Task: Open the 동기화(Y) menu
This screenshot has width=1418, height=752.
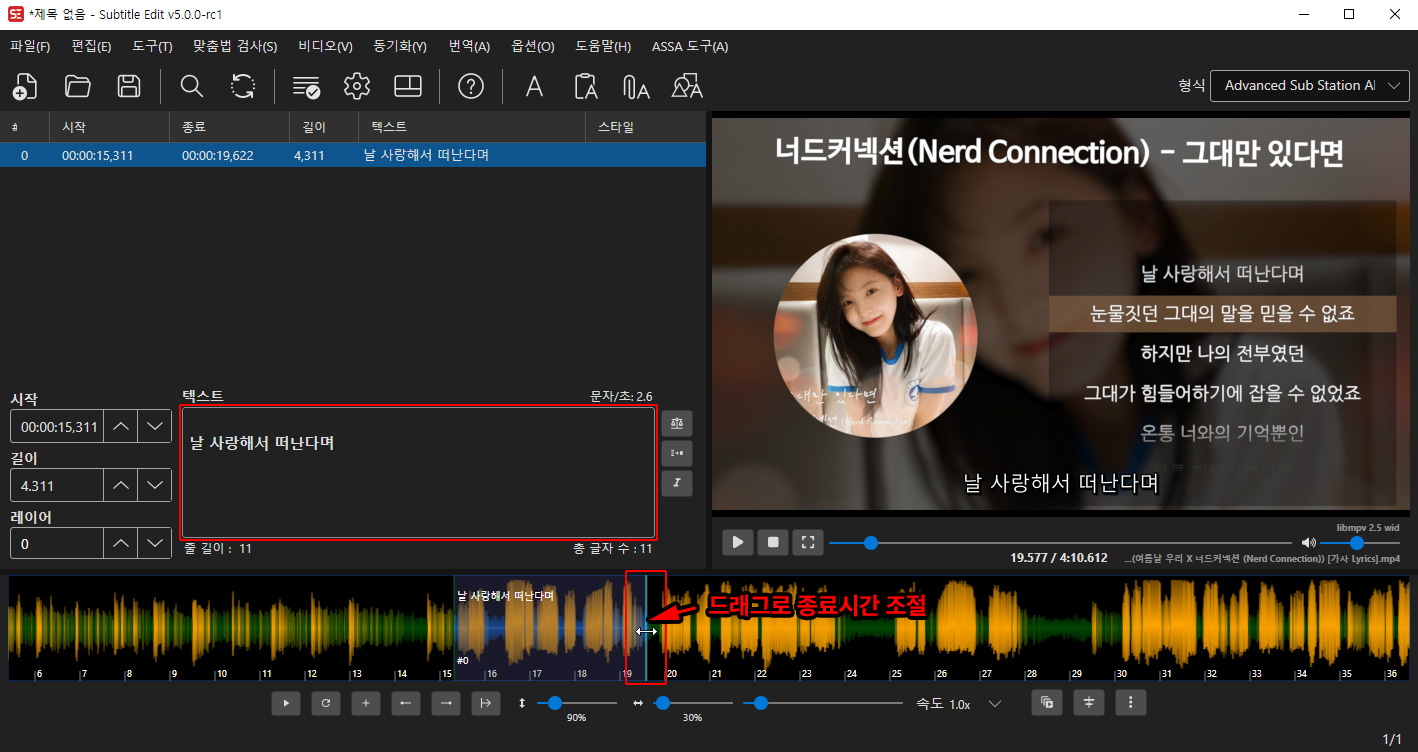Action: click(x=400, y=46)
